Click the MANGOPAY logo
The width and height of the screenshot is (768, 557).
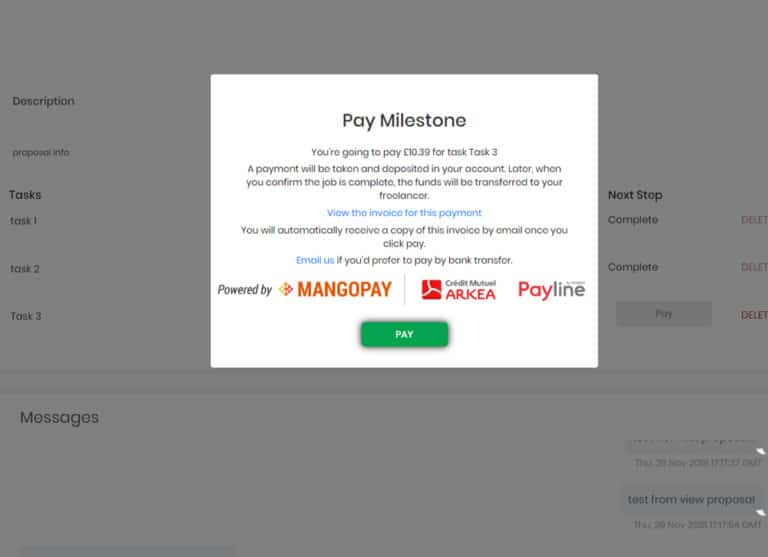pos(335,289)
